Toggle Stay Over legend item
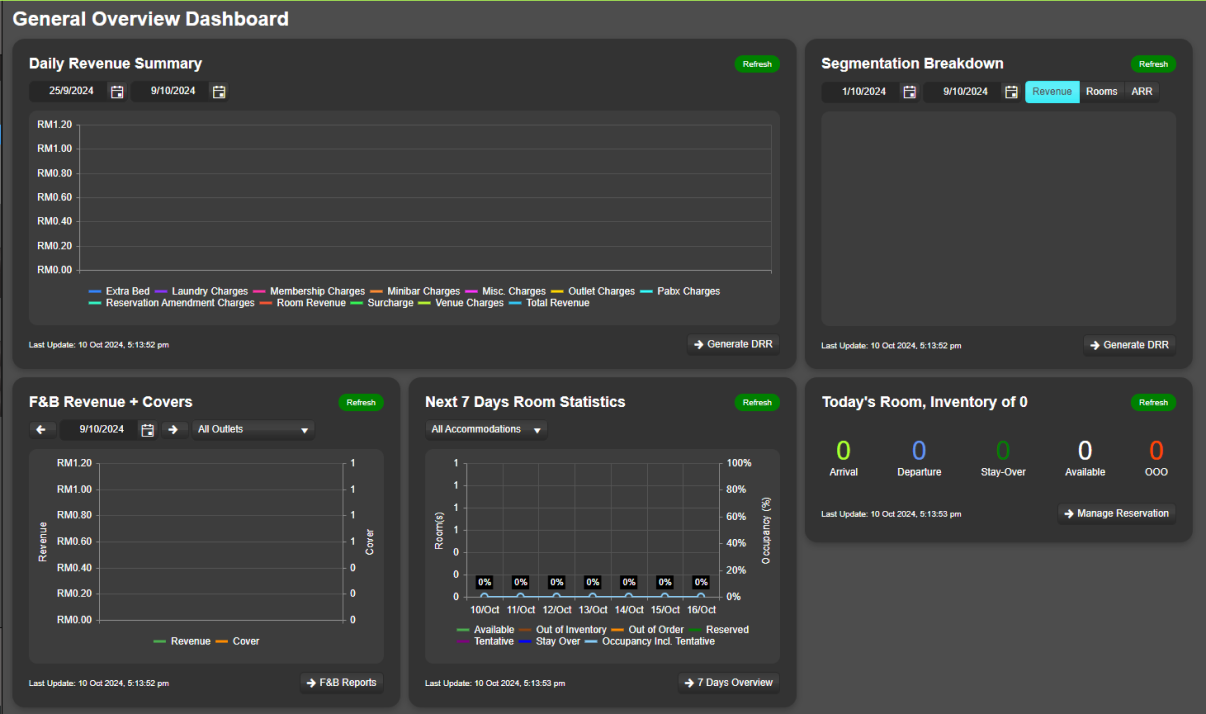Image resolution: width=1206 pixels, height=714 pixels. pos(549,641)
